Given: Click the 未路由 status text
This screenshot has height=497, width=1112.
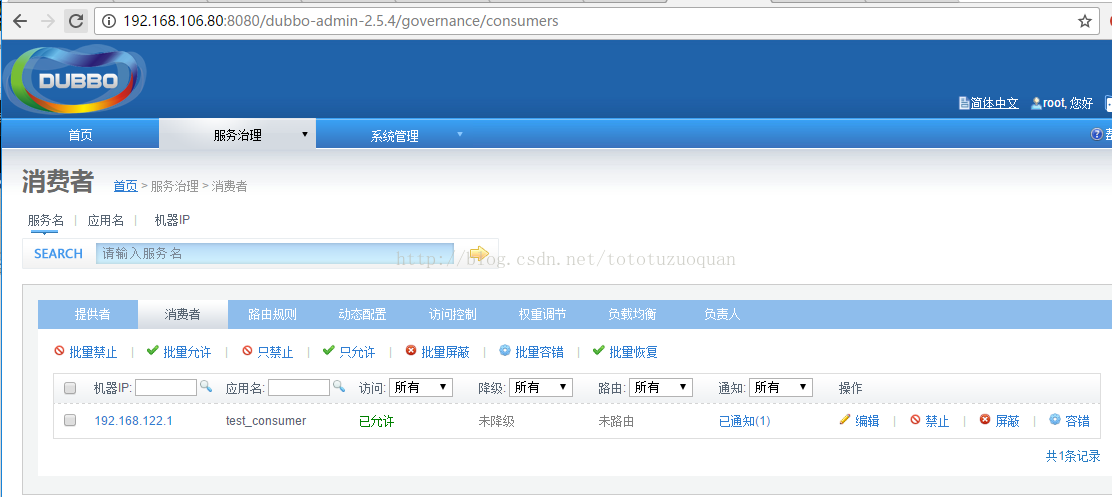Looking at the screenshot, I should click(x=616, y=421).
